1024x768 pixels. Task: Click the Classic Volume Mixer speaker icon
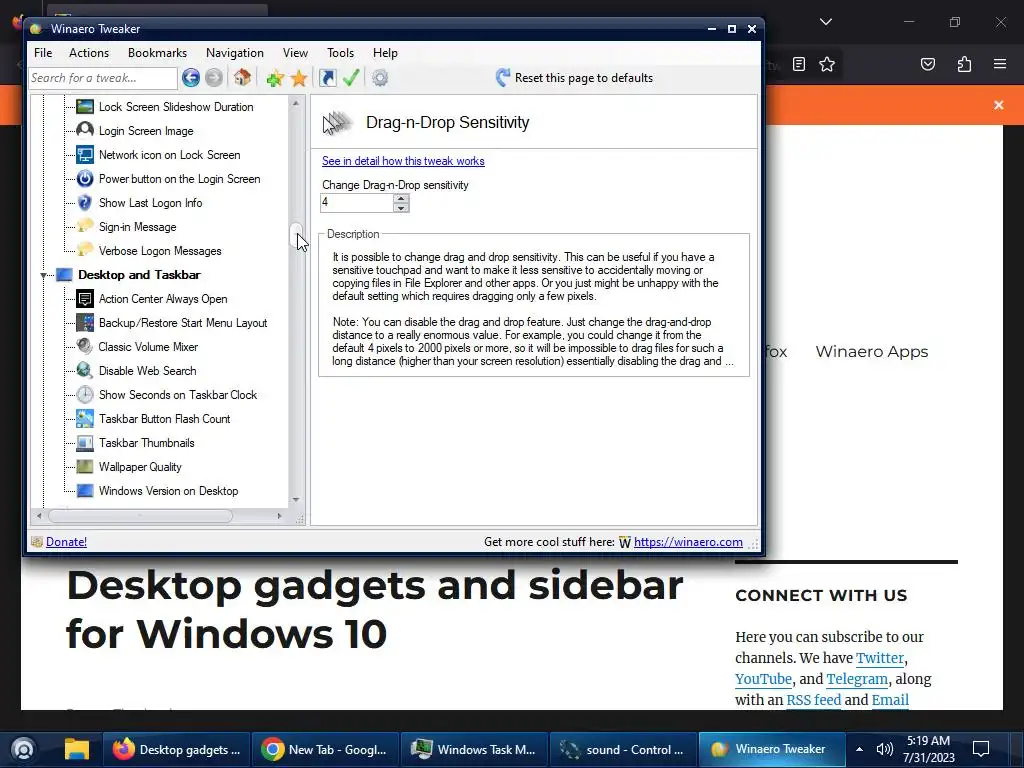click(x=85, y=347)
